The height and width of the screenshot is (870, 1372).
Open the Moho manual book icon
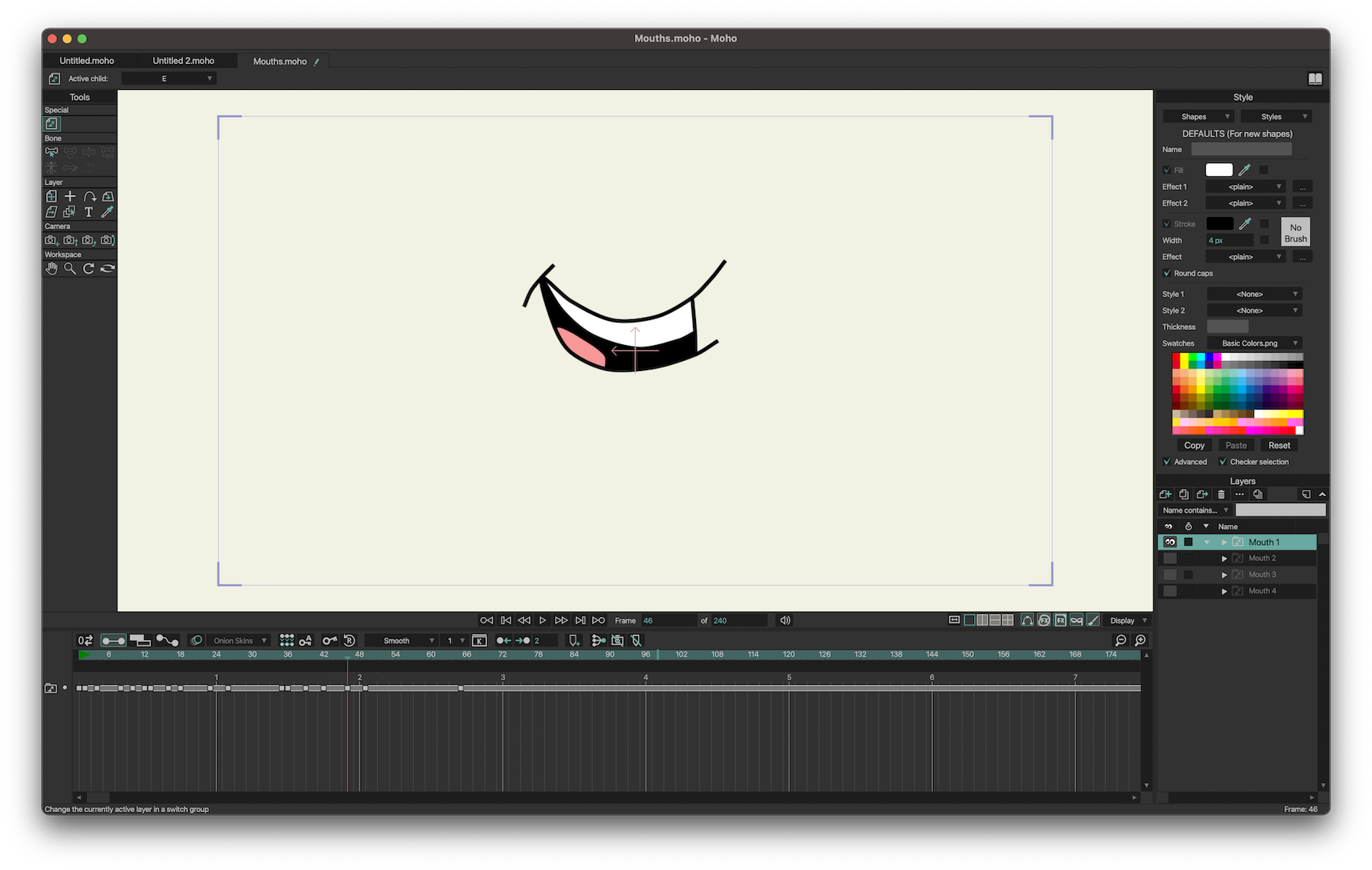tap(1315, 78)
